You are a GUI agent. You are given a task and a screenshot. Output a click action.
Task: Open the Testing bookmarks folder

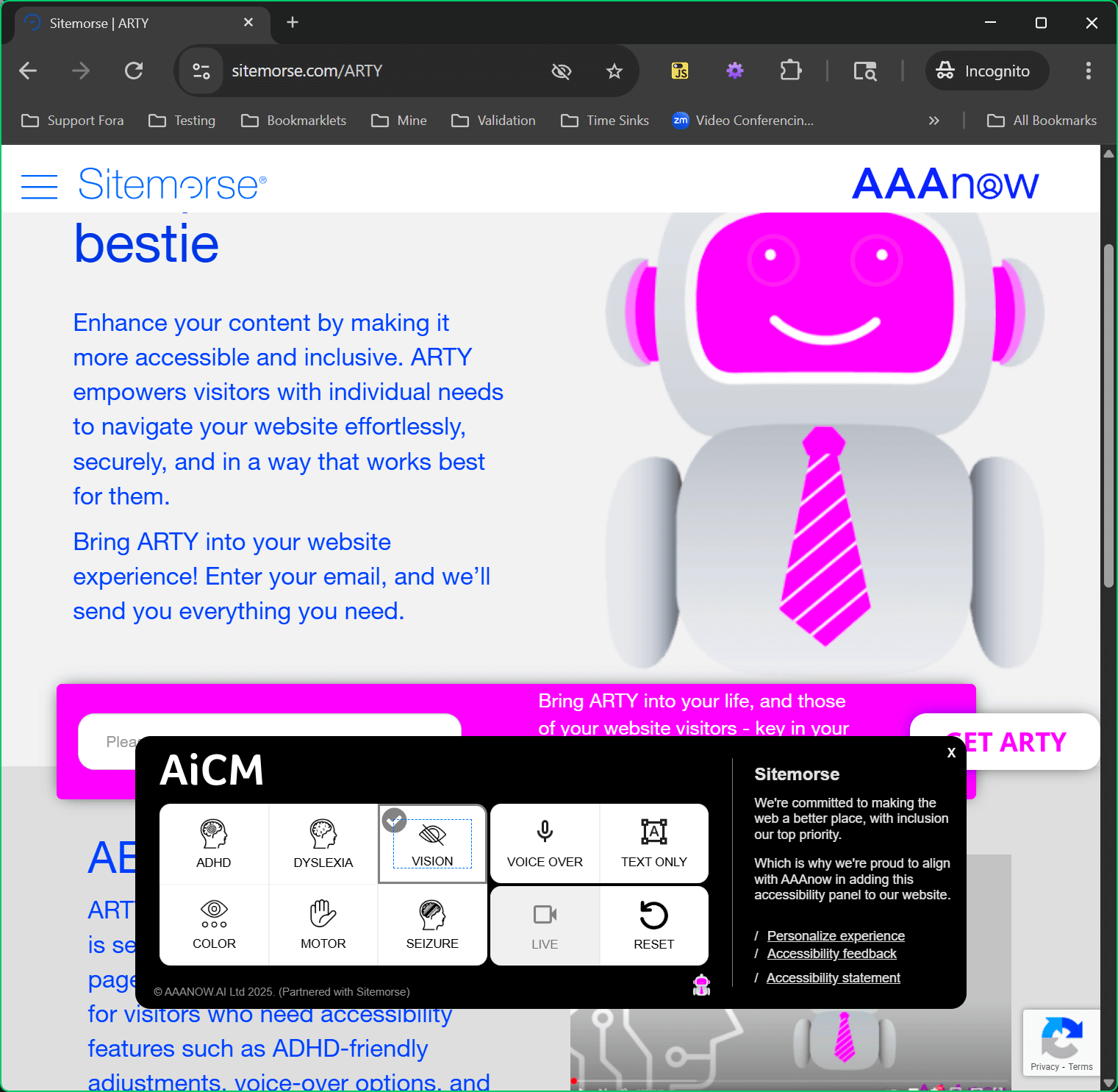click(x=182, y=121)
